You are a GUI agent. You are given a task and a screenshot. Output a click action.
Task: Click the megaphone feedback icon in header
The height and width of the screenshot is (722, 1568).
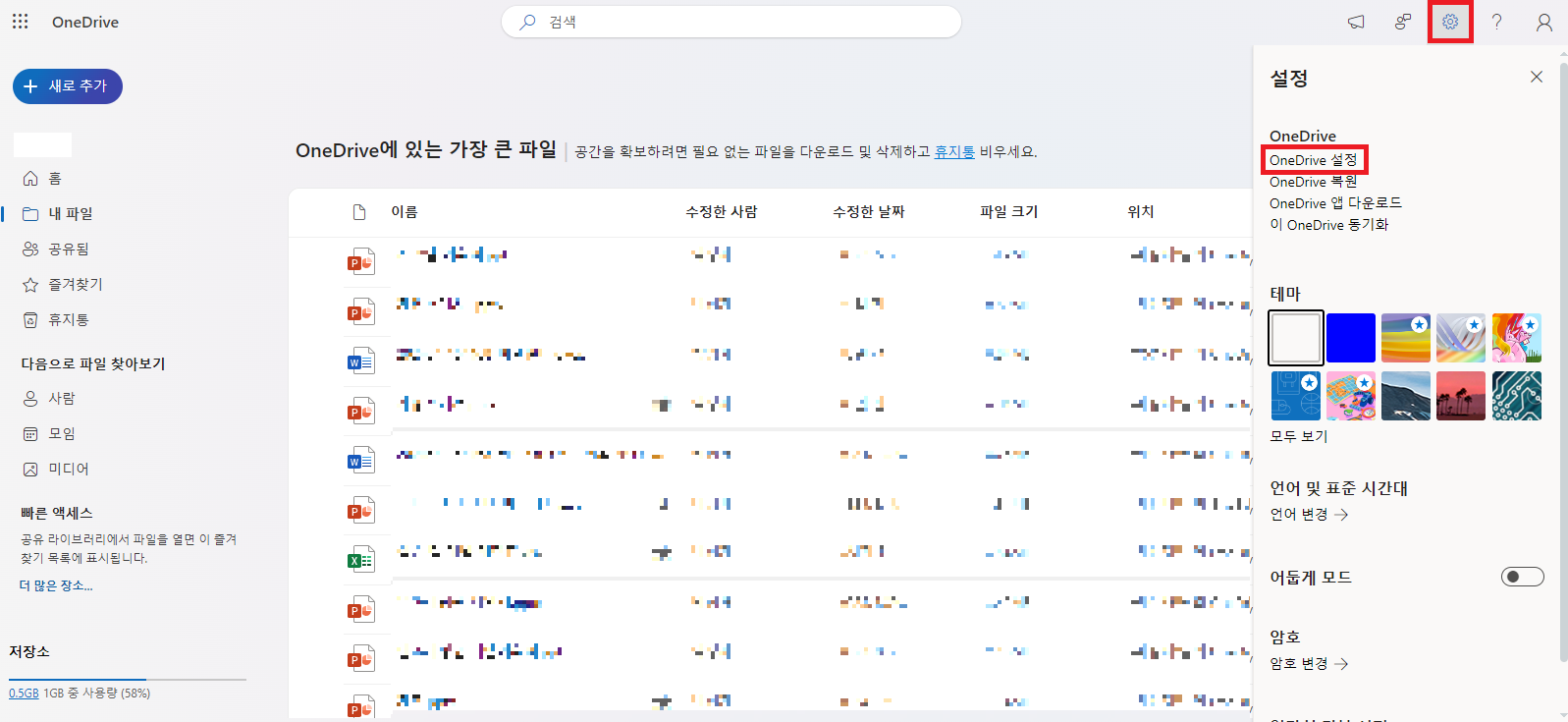tap(1356, 22)
